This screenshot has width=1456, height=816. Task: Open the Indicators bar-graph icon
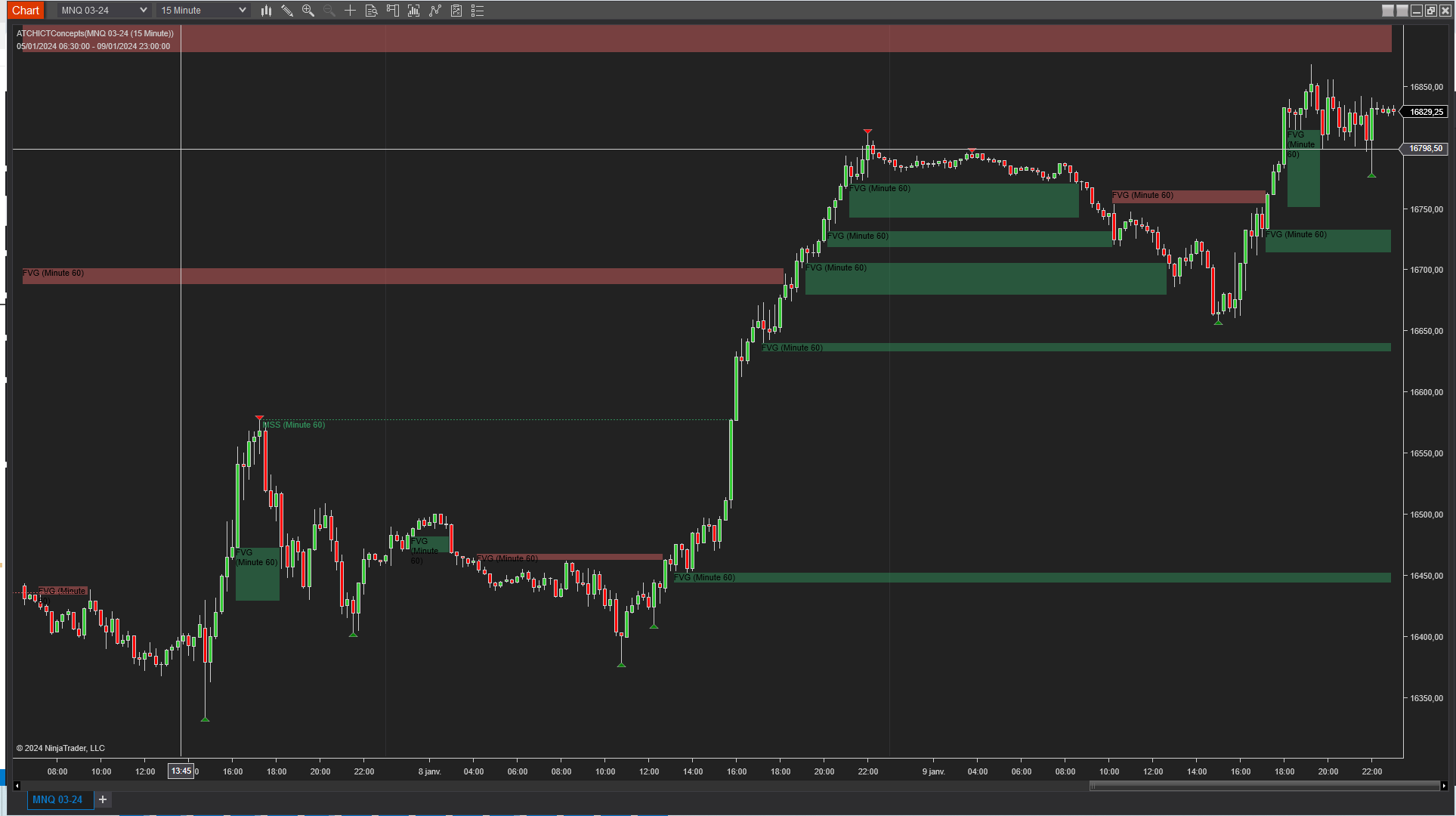pyautogui.click(x=413, y=11)
